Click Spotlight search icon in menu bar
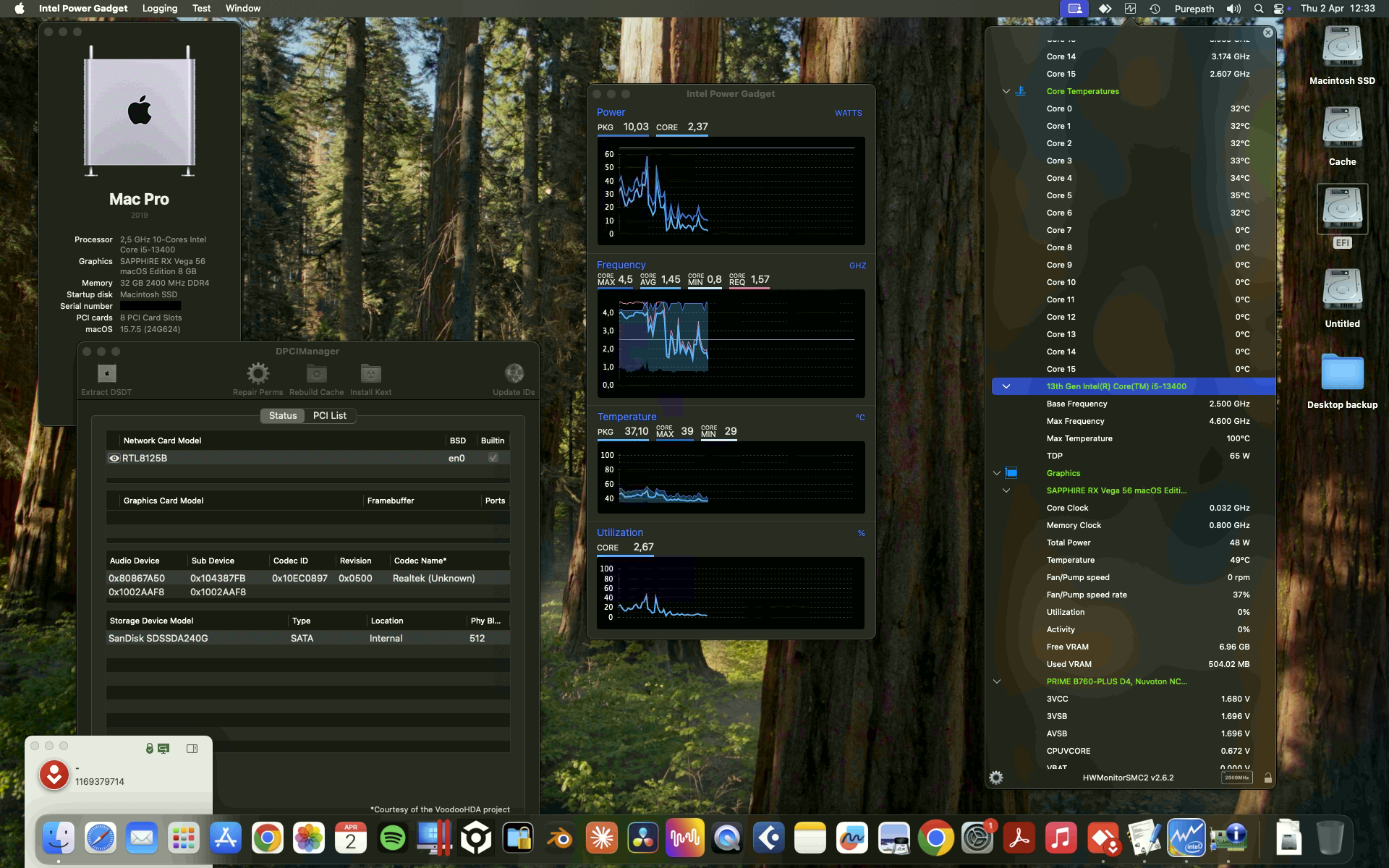 (x=1259, y=9)
